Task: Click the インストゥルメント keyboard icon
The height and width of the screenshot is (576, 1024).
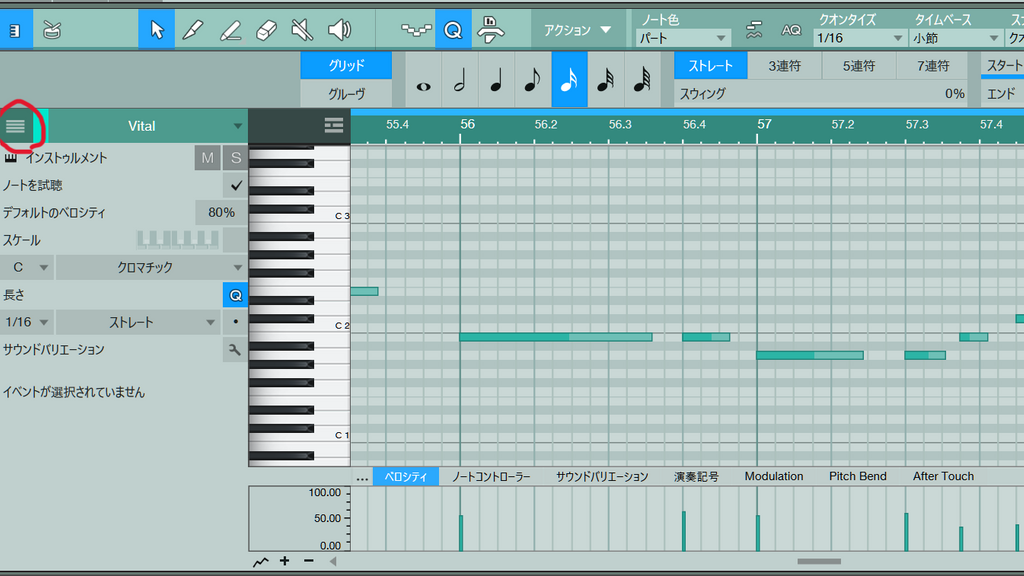Action: click(x=10, y=157)
